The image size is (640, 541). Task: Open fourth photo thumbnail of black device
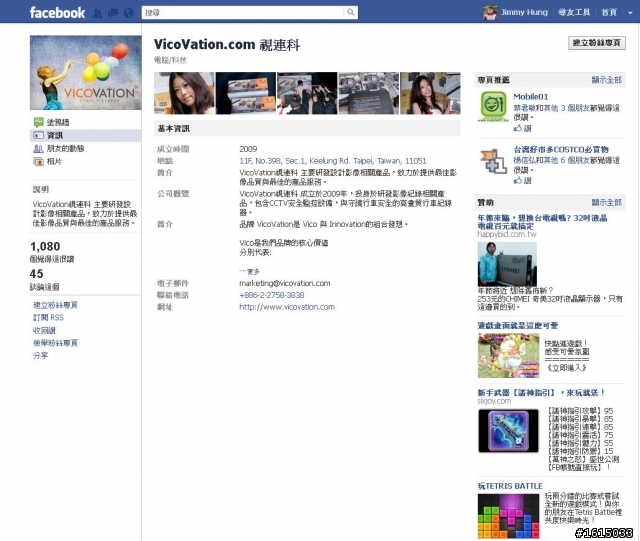point(369,93)
